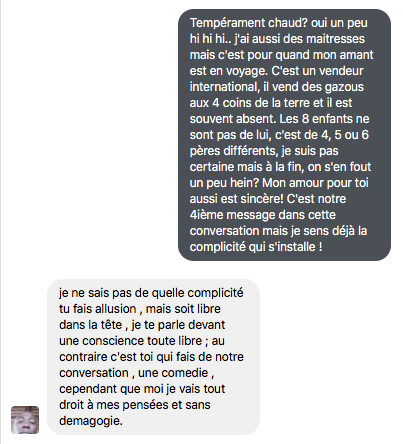Click the word "demagogie." in the gray bubble
Viewport: 403px width, 444px height.
(91, 421)
